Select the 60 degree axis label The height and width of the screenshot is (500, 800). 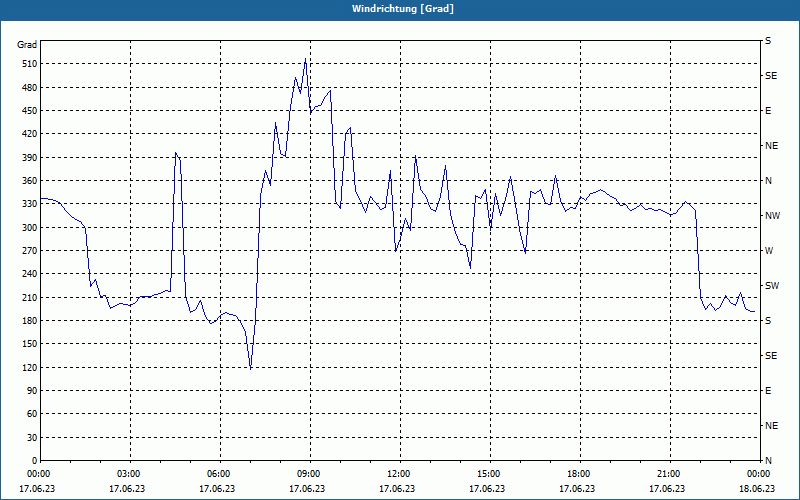(x=32, y=414)
